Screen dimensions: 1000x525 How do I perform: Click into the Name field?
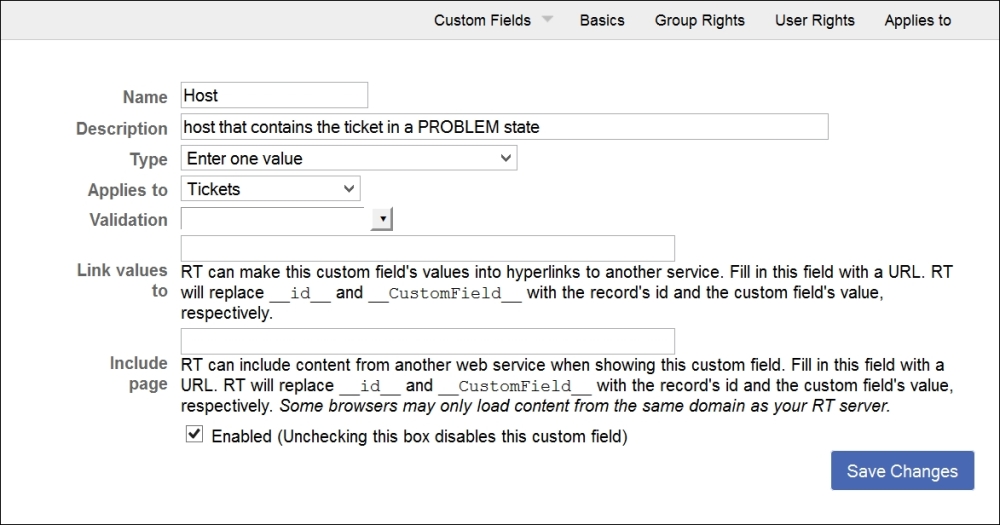pos(274,96)
